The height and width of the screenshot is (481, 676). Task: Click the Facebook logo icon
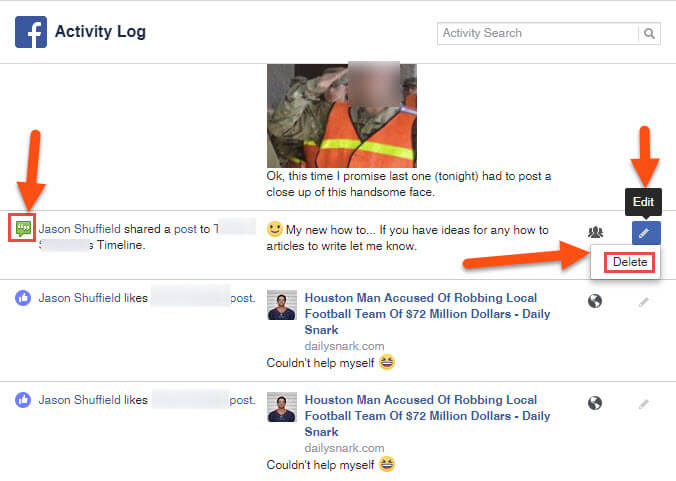pos(31,32)
